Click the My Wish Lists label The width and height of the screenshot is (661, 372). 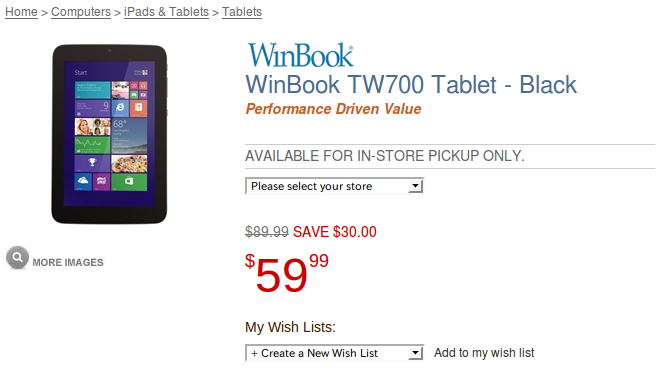[x=290, y=327]
